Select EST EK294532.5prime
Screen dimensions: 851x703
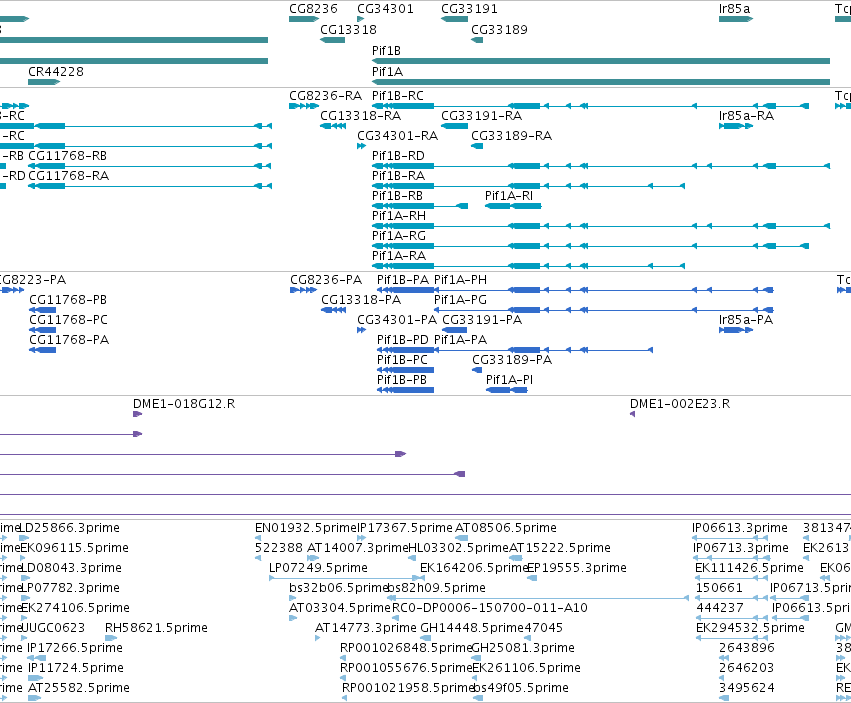click(732, 638)
